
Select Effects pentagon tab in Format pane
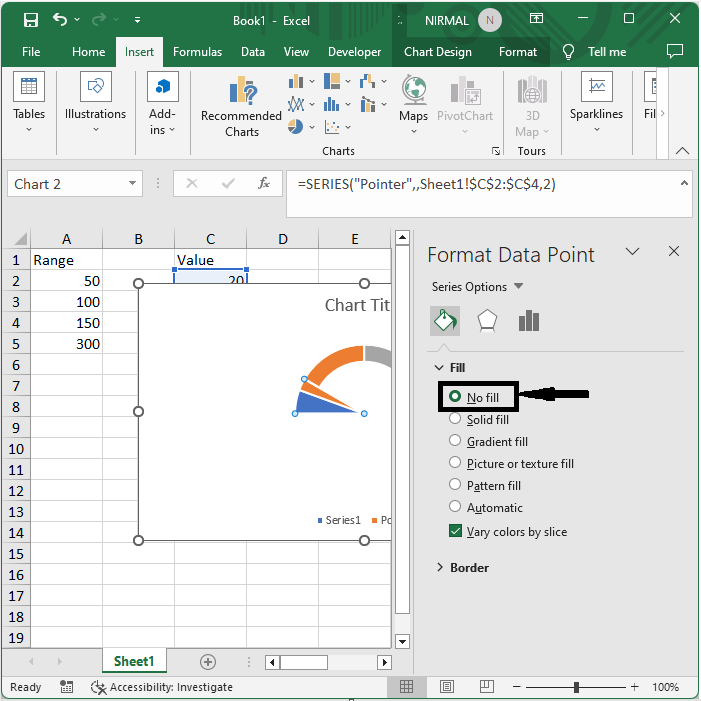point(487,321)
